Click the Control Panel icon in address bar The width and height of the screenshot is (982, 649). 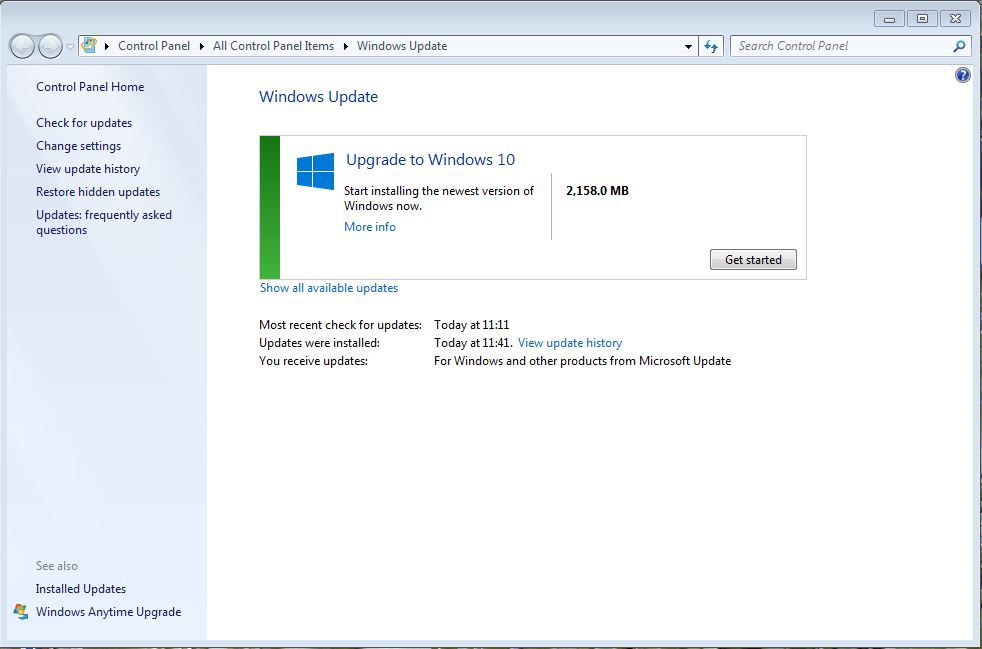pos(90,45)
